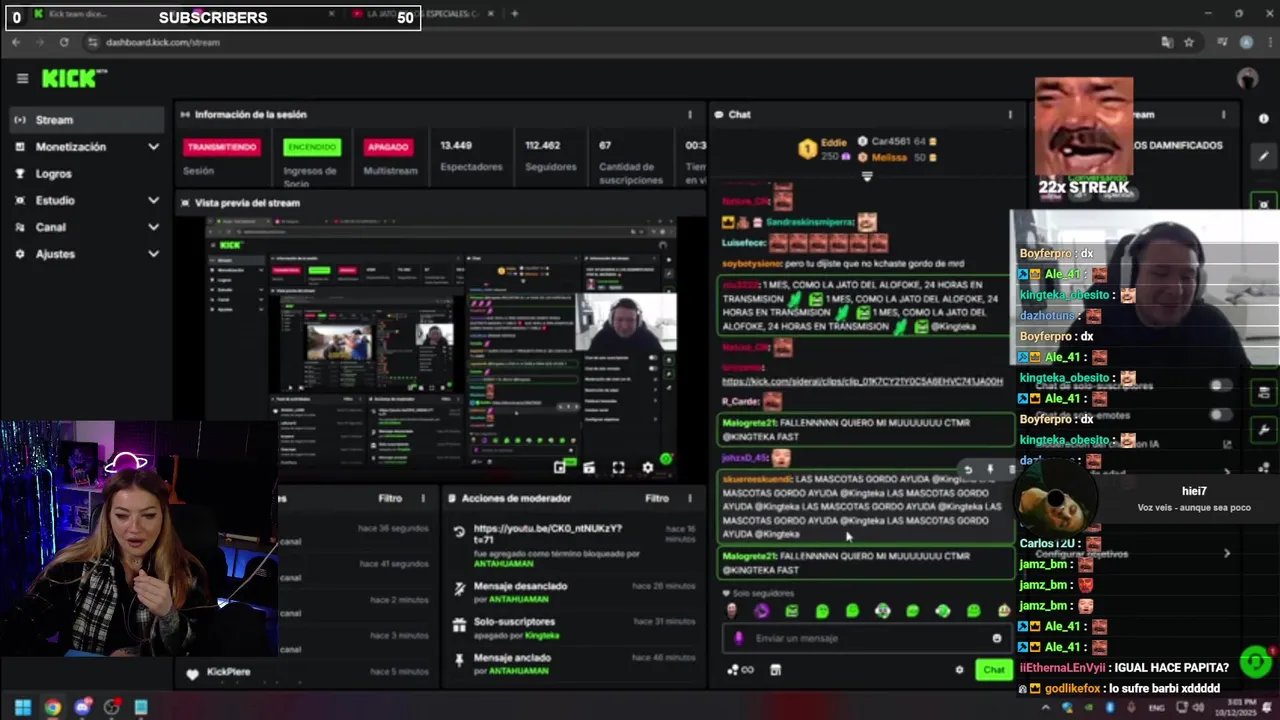The height and width of the screenshot is (720, 1280).
Task: Click the KICK logo
Action: click(72, 78)
